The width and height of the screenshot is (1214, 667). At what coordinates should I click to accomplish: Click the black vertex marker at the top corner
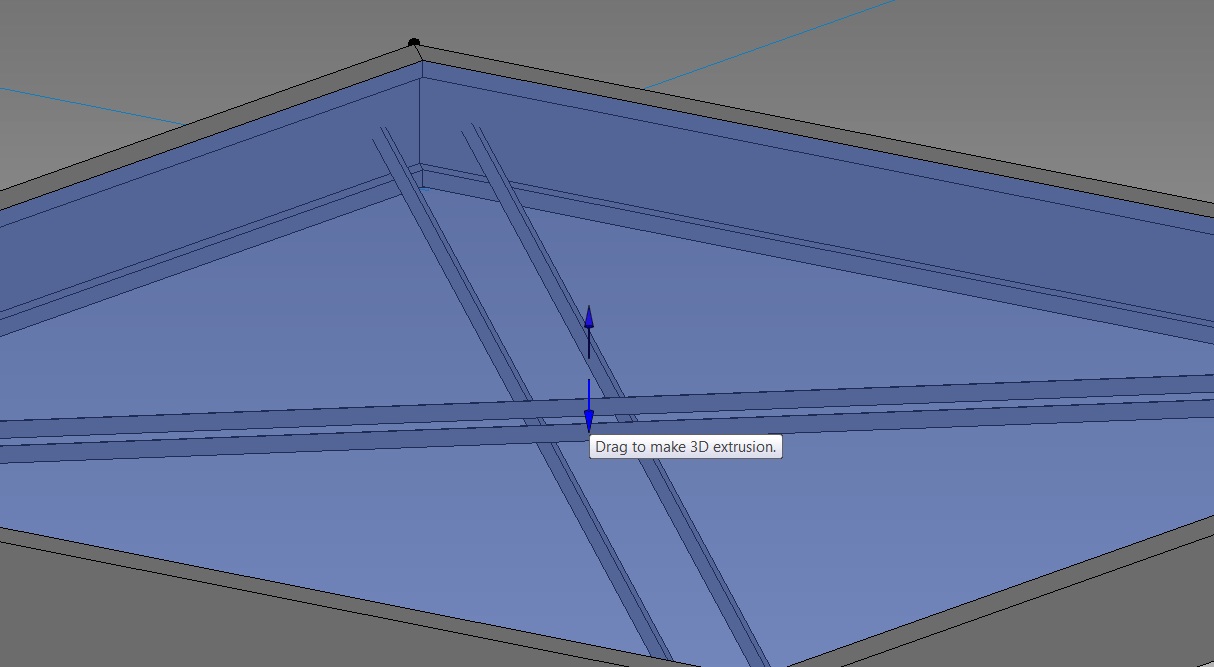(413, 42)
